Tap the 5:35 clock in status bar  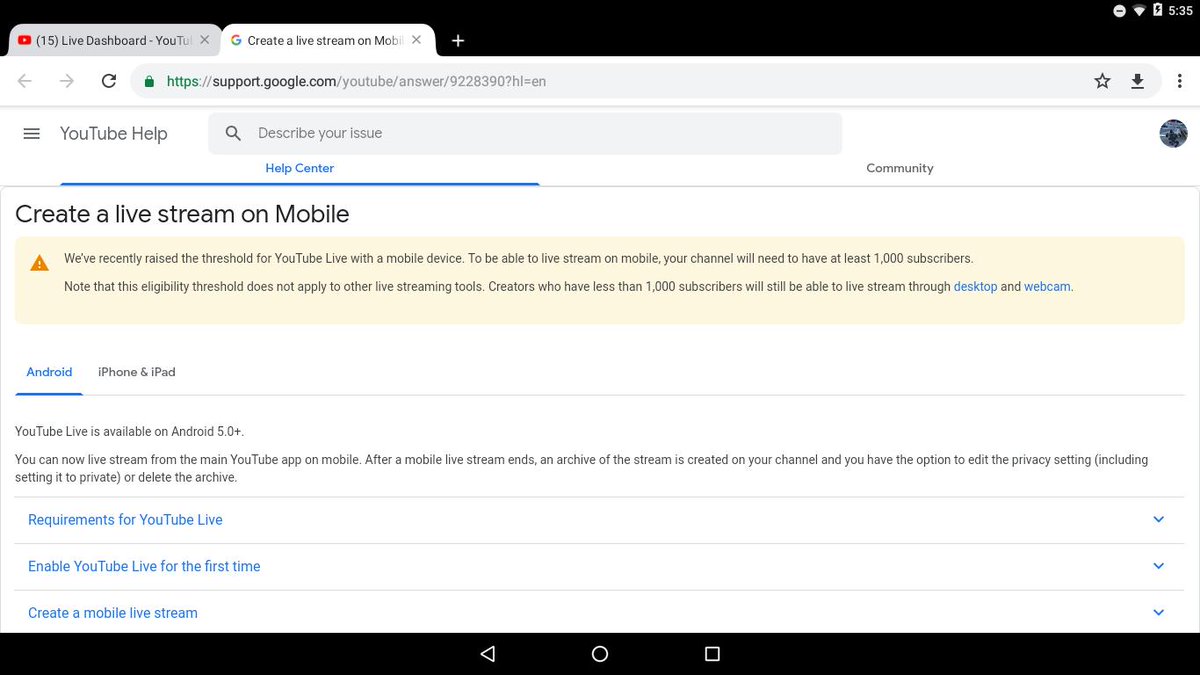click(x=1180, y=10)
